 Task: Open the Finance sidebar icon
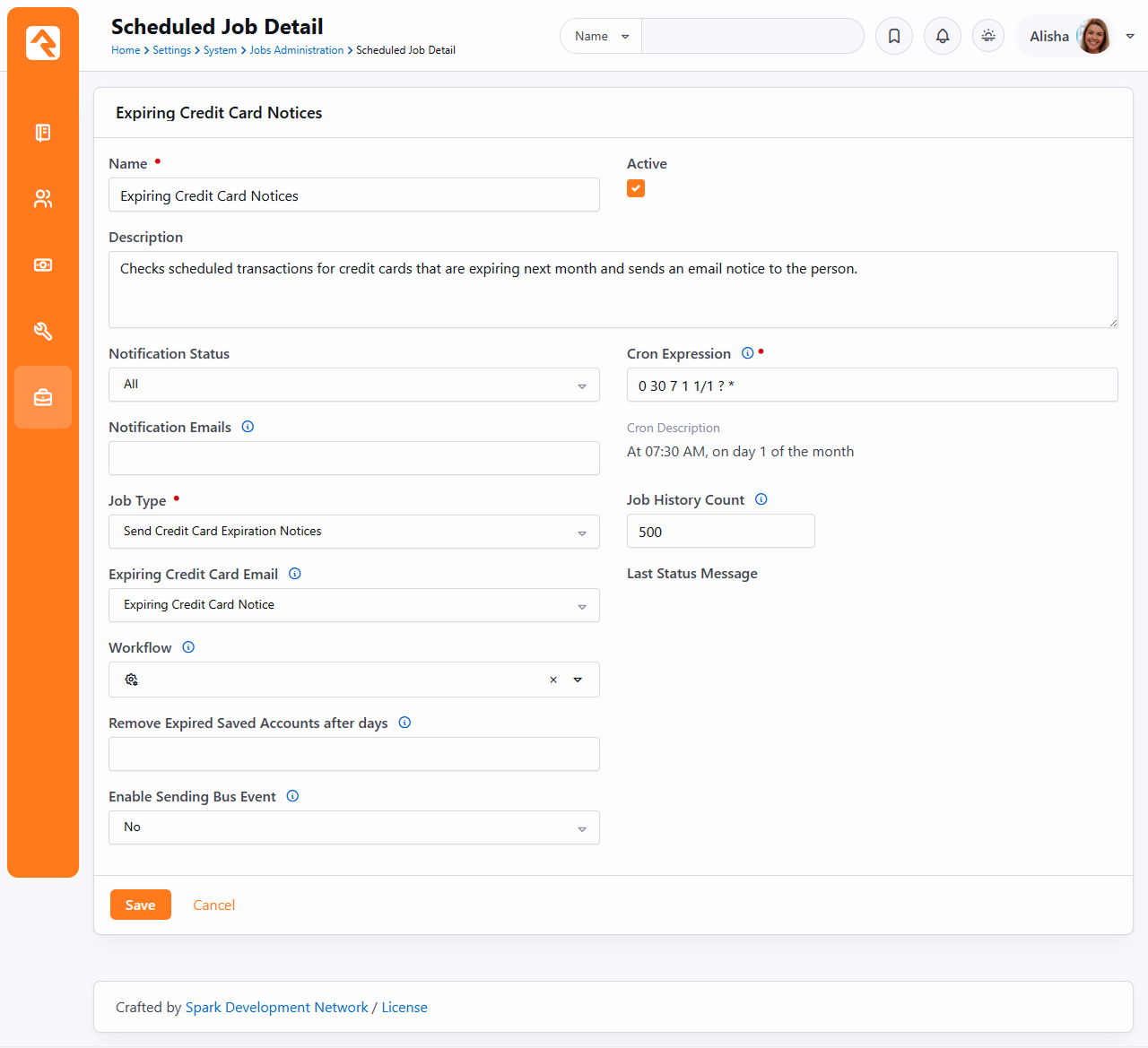tap(43, 265)
